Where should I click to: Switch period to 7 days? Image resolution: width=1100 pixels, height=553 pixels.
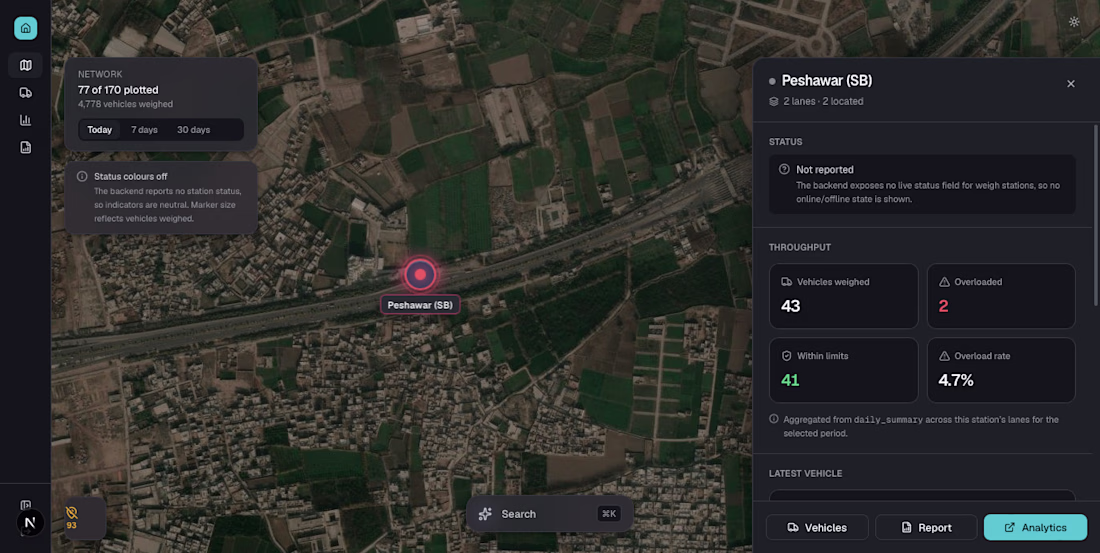[x=145, y=130]
